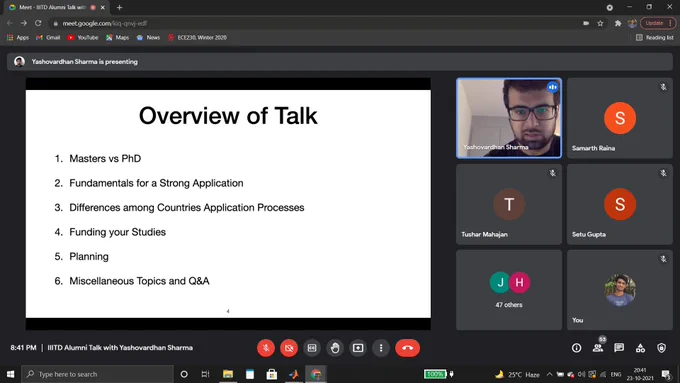Unmute the microphone in Meet controls
Screen dimensions: 680x383
[x=266, y=348]
